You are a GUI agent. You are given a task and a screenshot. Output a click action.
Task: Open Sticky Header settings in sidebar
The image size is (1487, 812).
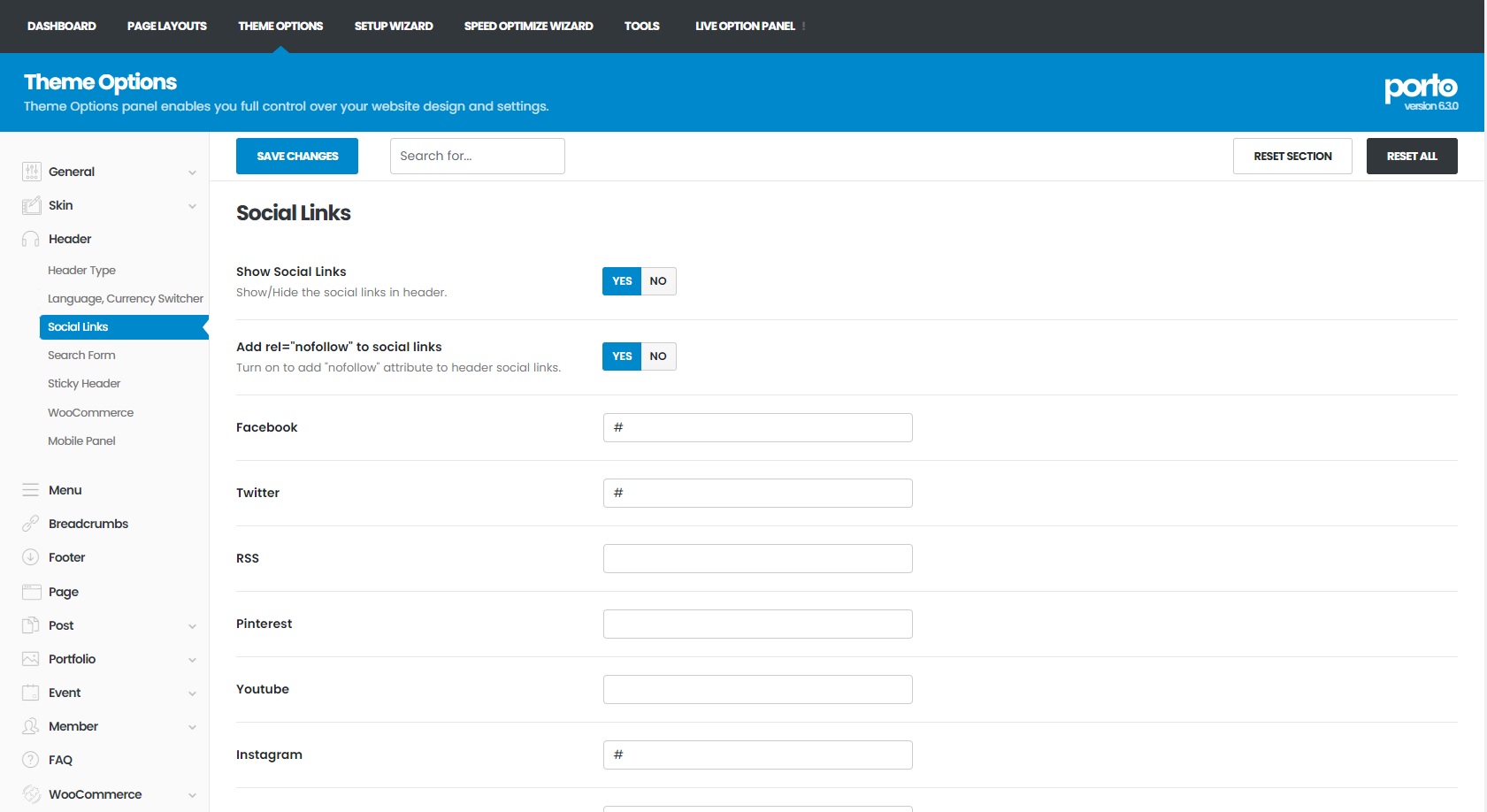(84, 383)
